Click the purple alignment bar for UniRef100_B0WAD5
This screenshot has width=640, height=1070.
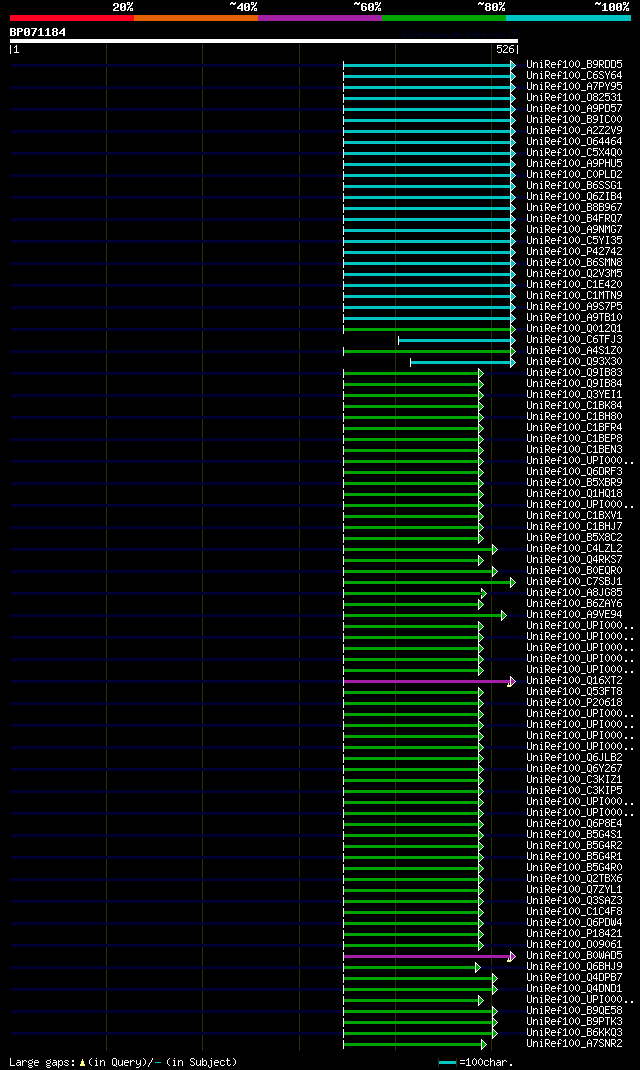click(429, 956)
